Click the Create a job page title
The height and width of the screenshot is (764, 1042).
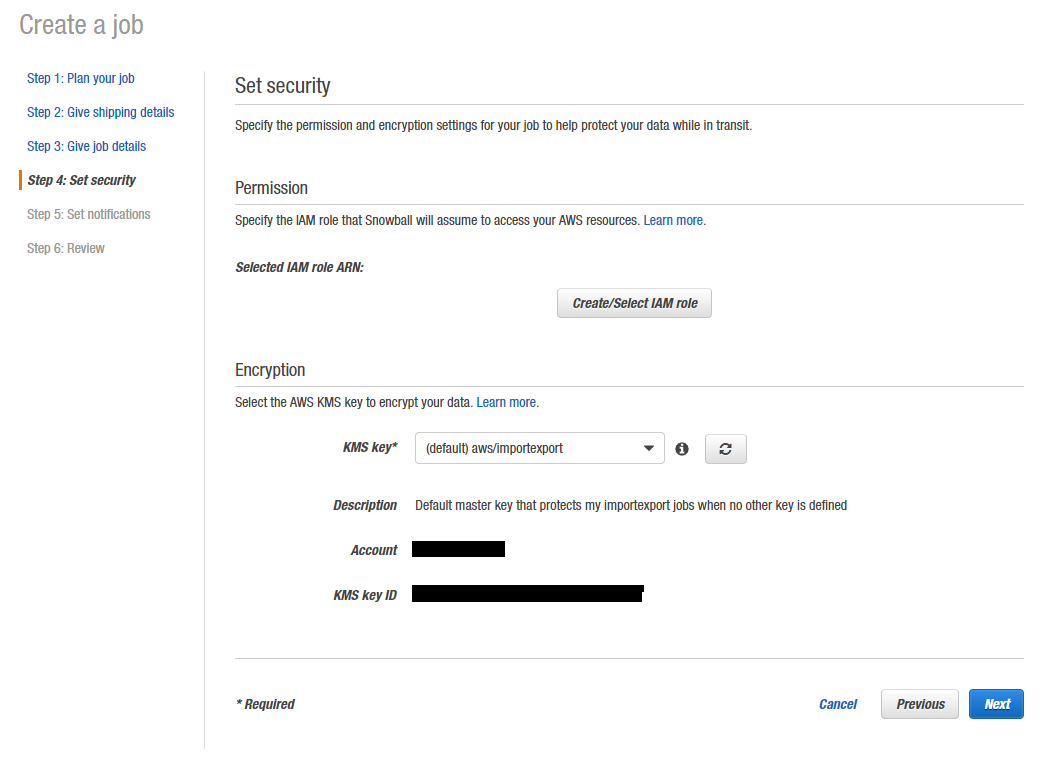(x=81, y=25)
